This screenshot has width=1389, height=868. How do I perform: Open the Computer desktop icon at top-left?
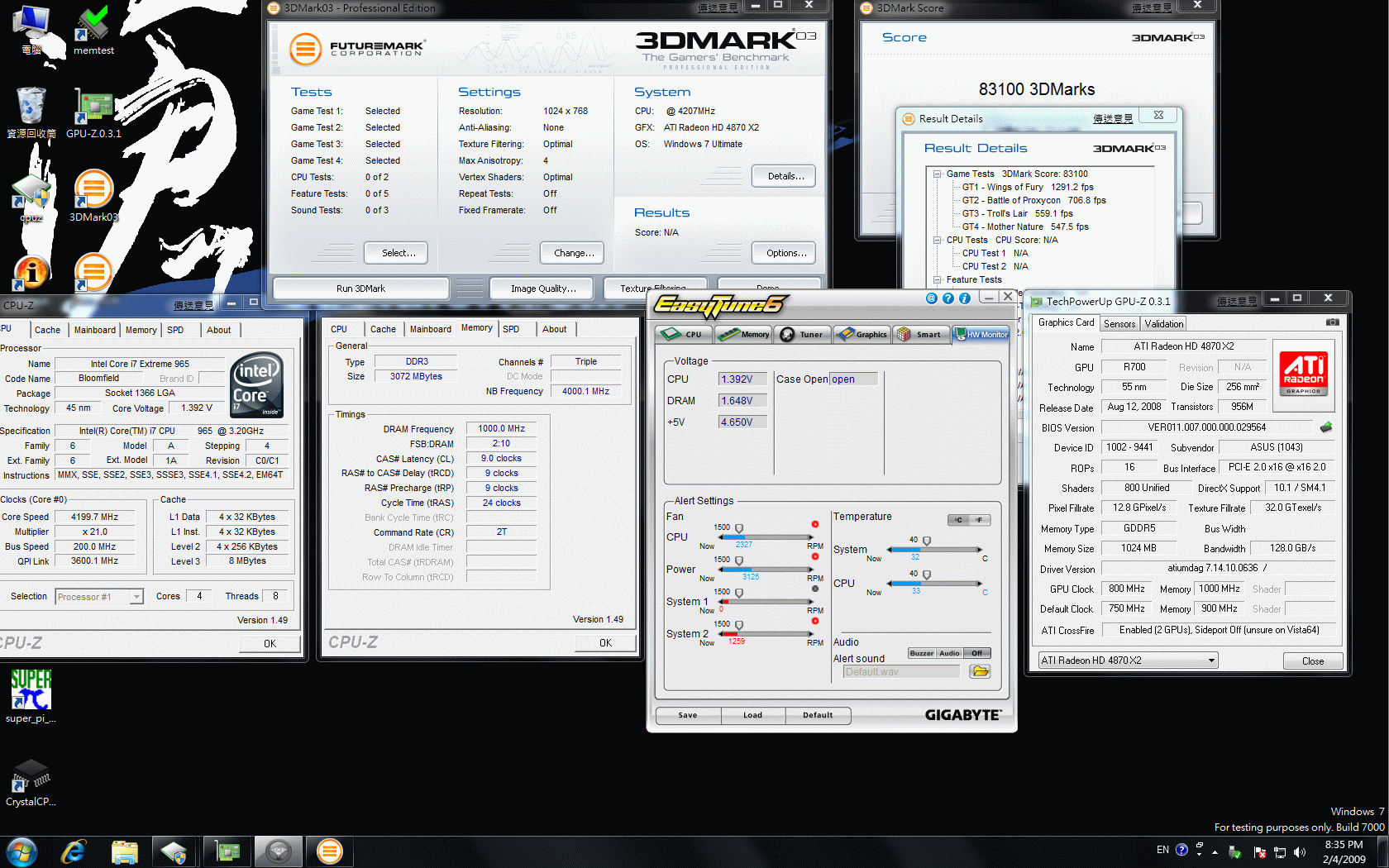point(31,29)
